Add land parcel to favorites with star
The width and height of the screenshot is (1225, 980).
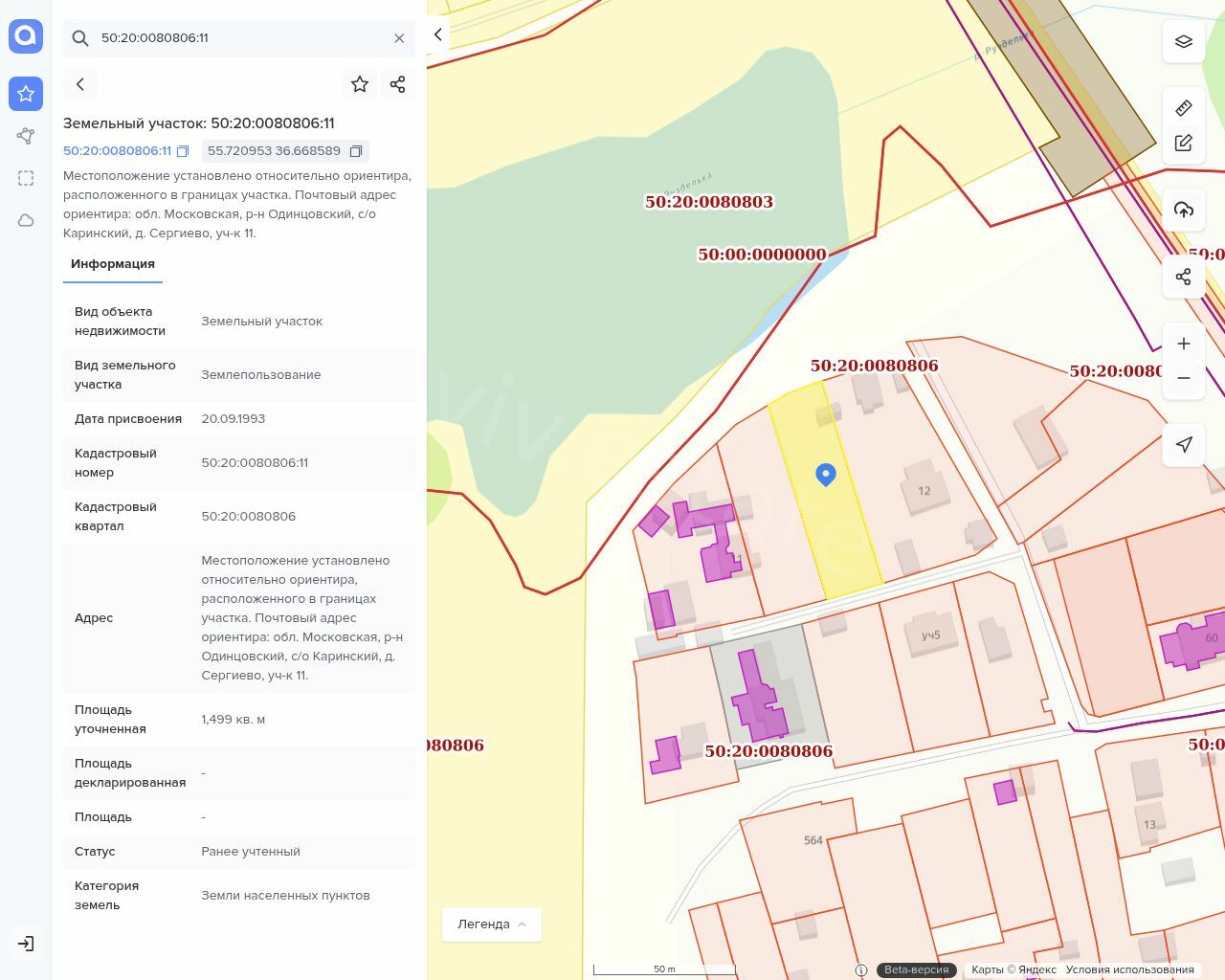point(360,84)
